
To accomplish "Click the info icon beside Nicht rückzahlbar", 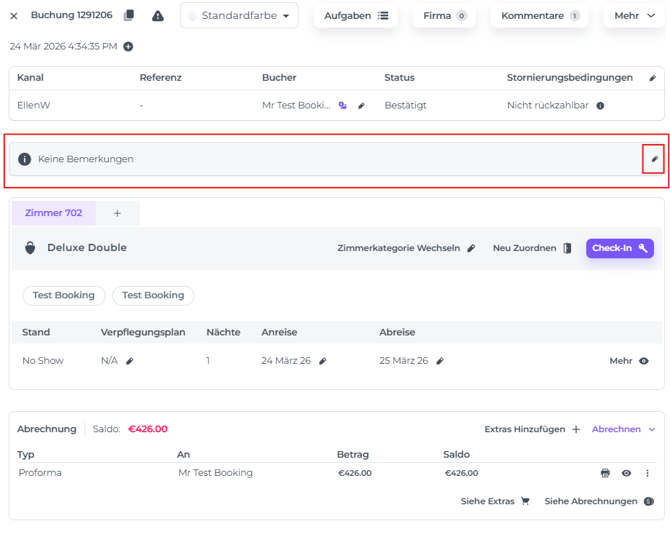I will (600, 105).
